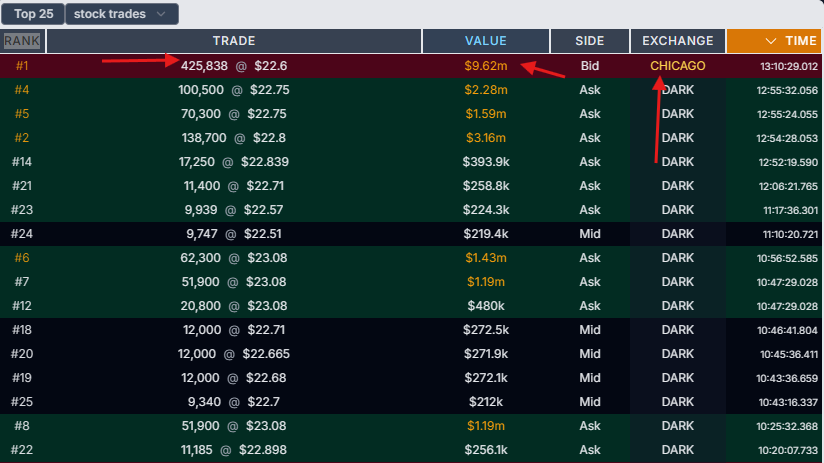The width and height of the screenshot is (824, 463).
Task: Click trade 138,700 @ $22.8
Action: [x=234, y=138]
